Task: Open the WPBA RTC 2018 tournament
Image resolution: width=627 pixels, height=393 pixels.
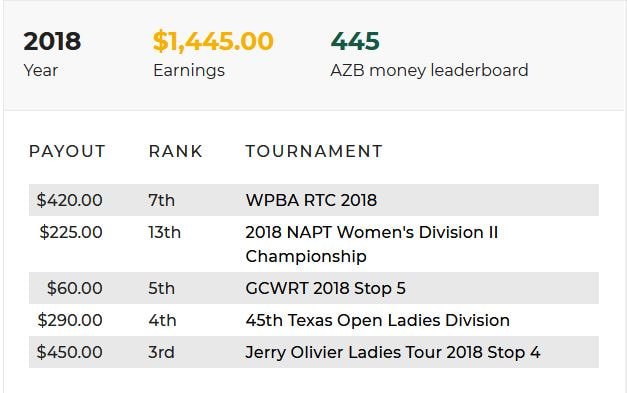Action: tap(311, 200)
